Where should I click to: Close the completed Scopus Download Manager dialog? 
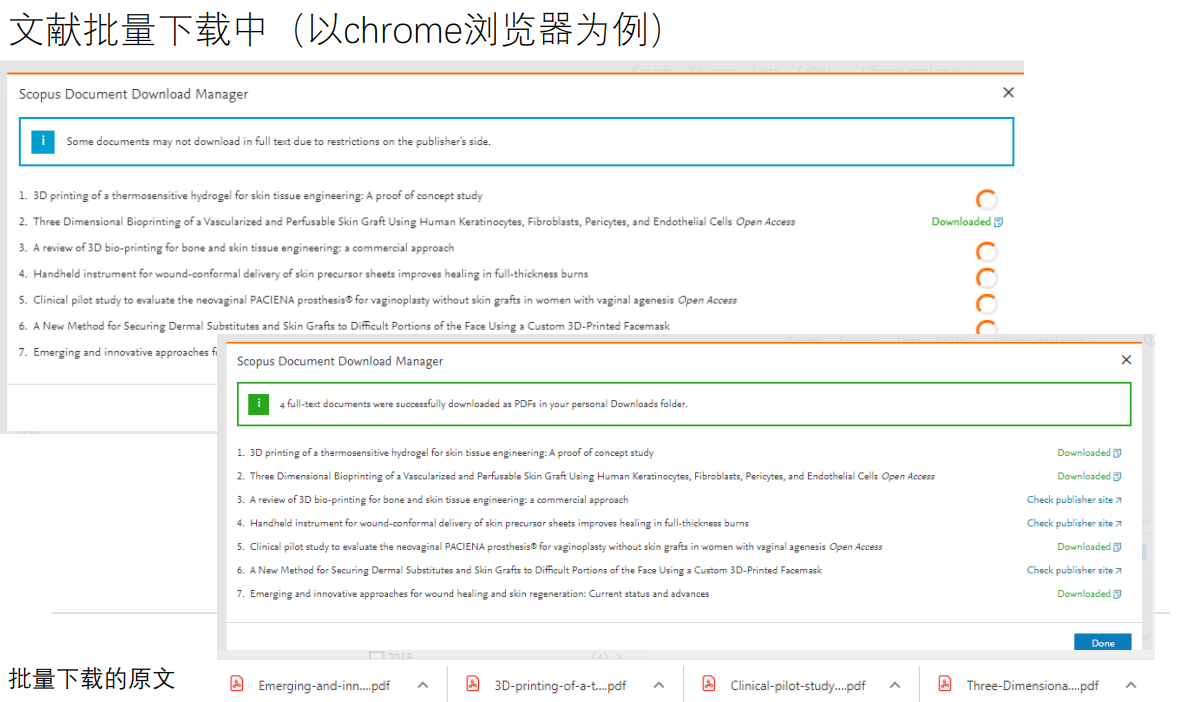tap(1126, 360)
